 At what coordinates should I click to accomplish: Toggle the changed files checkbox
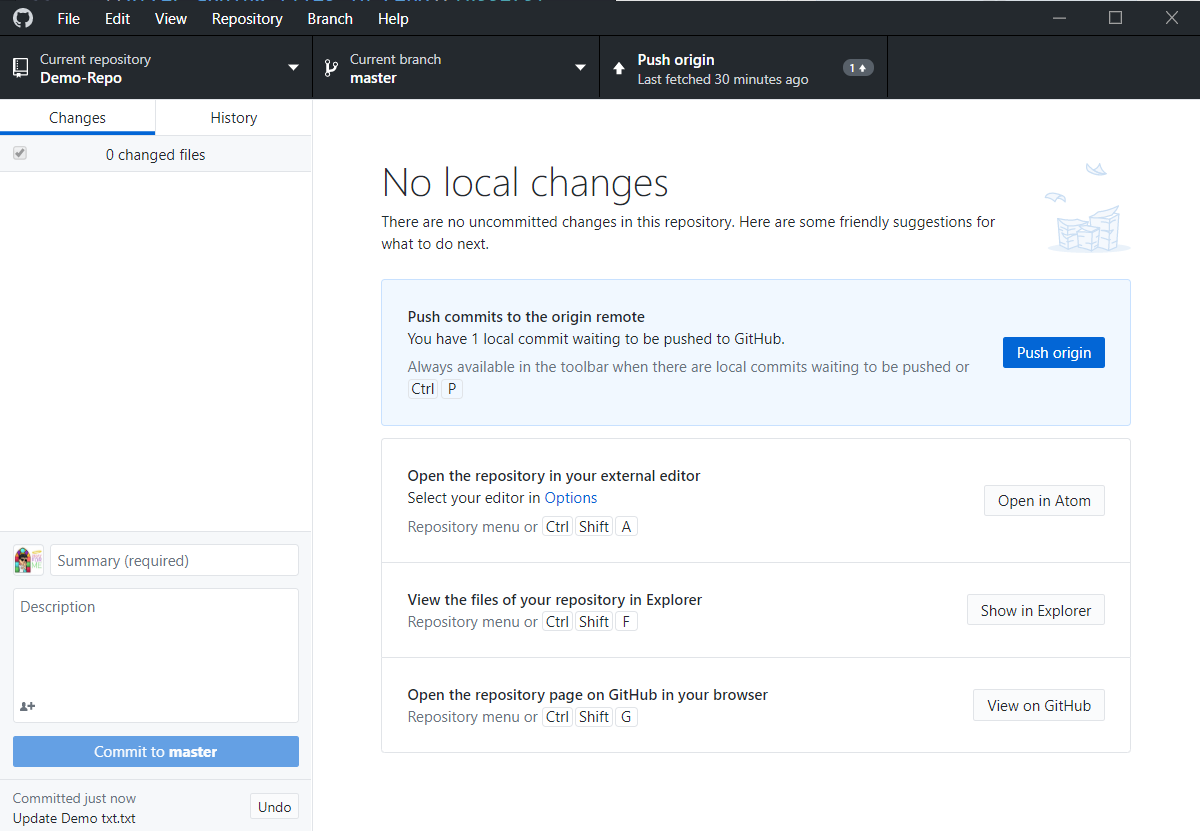click(x=20, y=154)
